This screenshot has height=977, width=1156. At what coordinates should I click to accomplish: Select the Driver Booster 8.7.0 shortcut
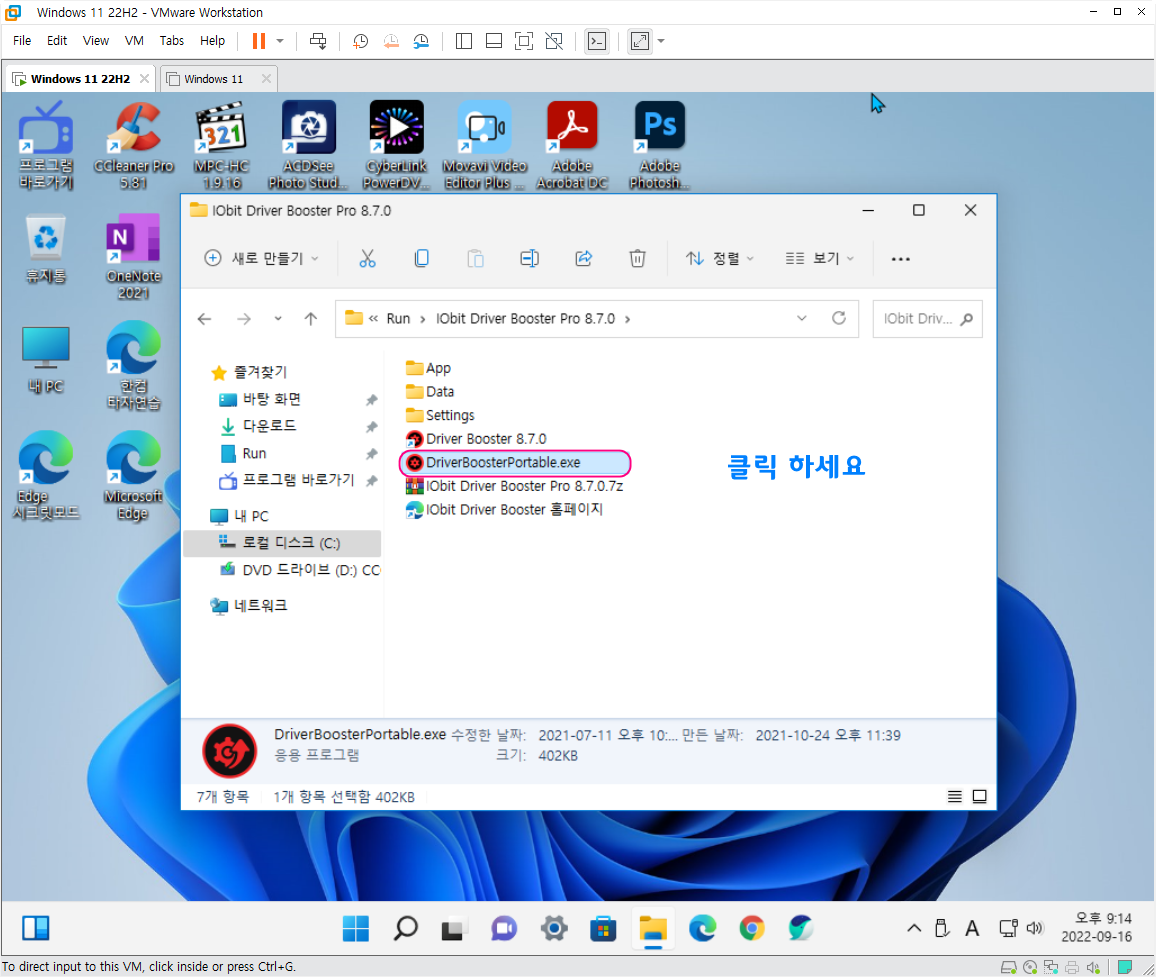click(x=476, y=439)
